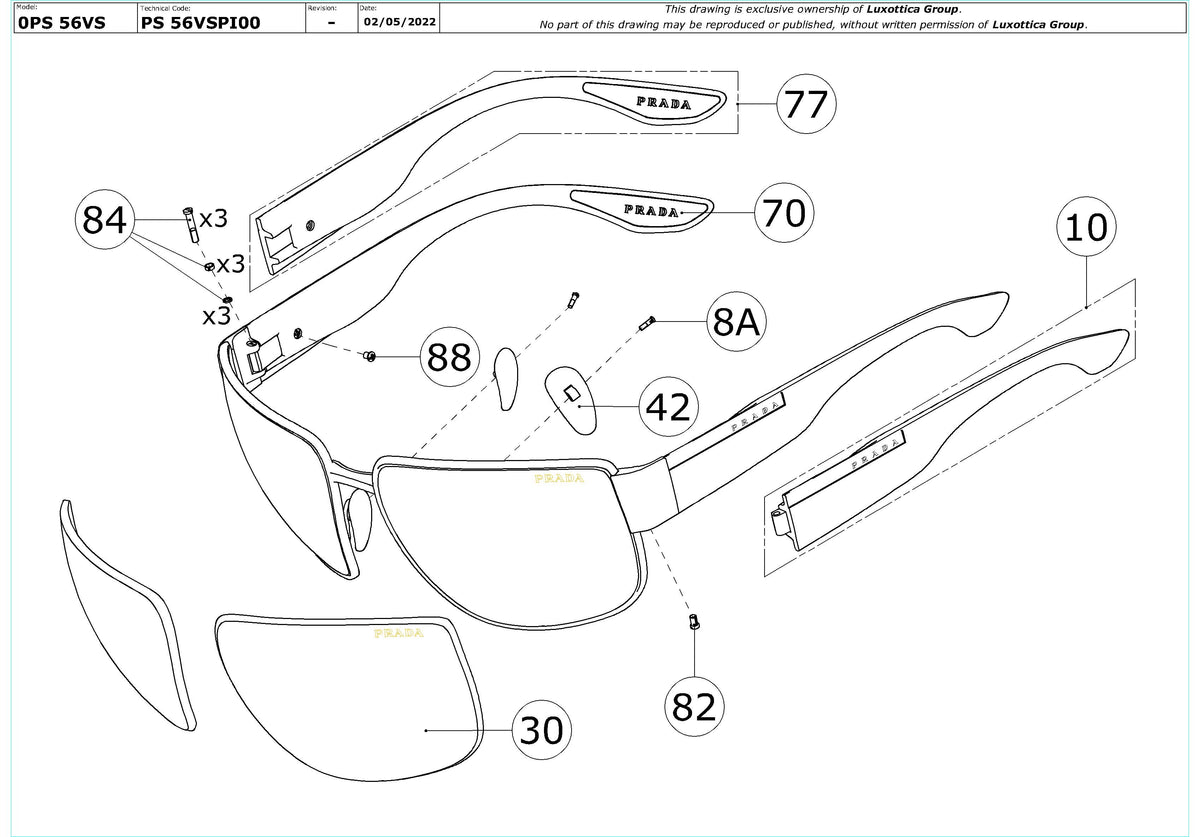Click the date 02/05/2022
1200x837 pixels.
pyautogui.click(x=398, y=21)
